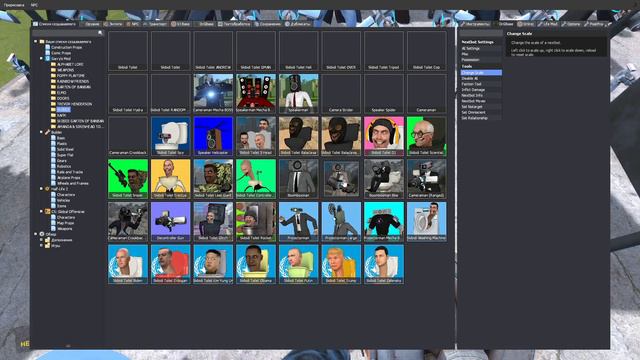Click the NPC item in top menu bar
The width and height of the screenshot is (640, 360).
(34, 5)
